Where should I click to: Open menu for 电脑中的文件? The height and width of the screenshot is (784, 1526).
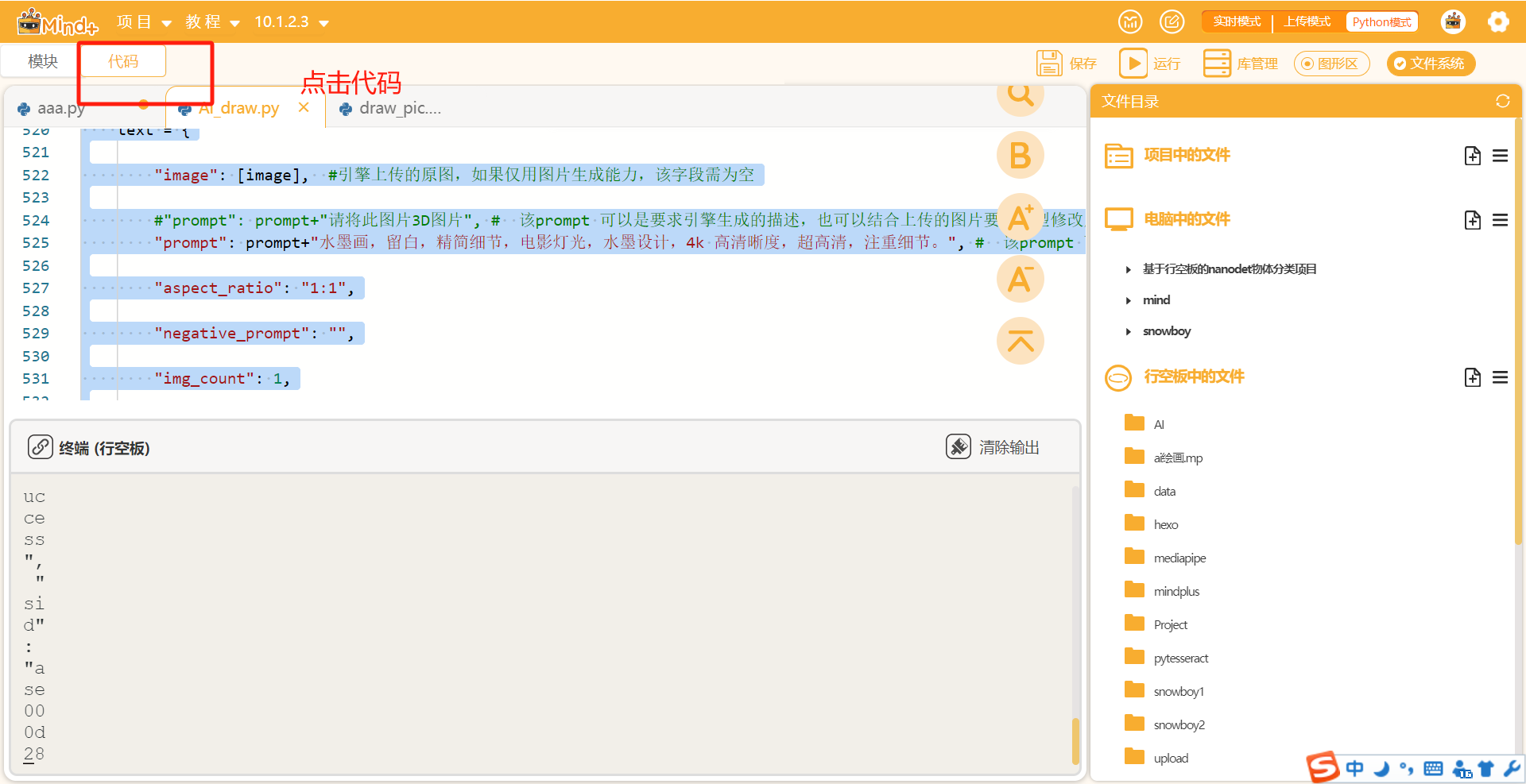pyautogui.click(x=1500, y=220)
